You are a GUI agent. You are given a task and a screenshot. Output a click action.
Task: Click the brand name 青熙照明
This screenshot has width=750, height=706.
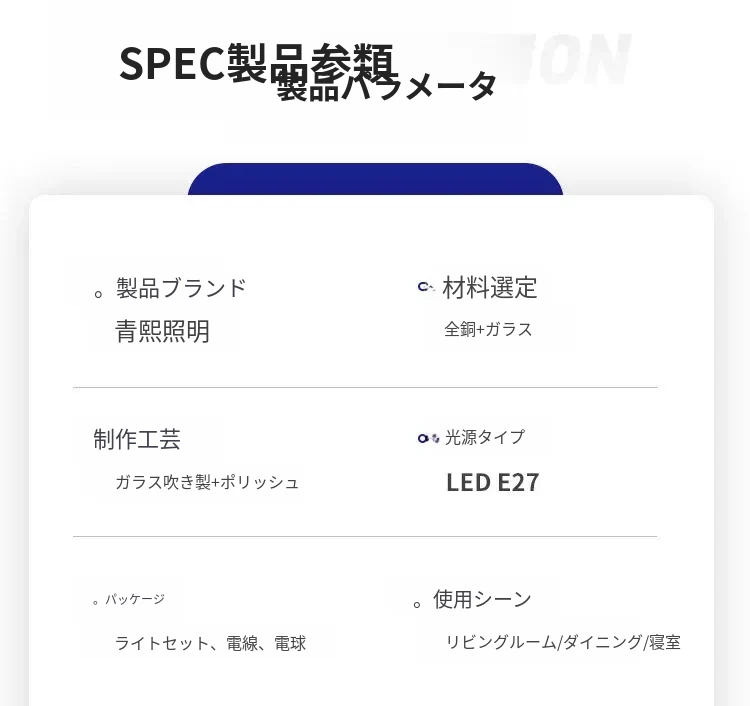(x=163, y=331)
